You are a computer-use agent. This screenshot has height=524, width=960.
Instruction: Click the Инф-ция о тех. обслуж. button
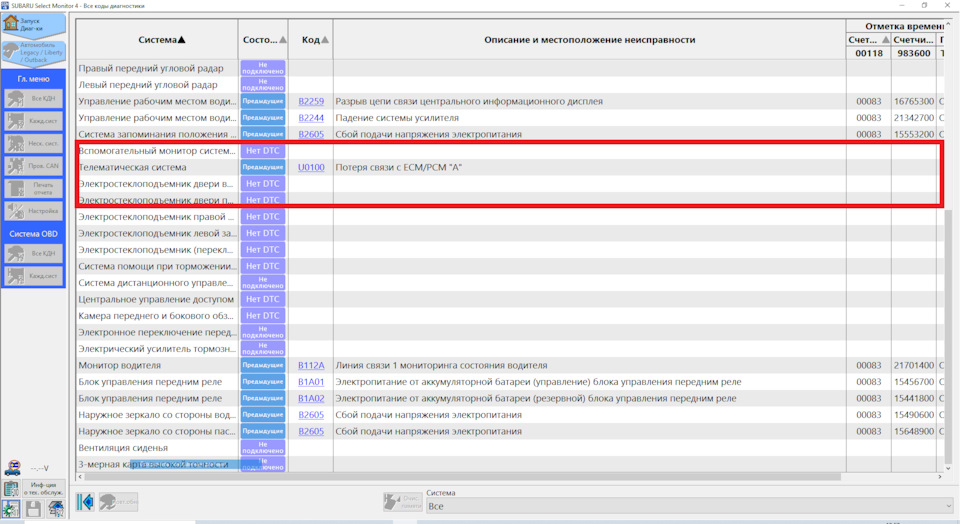pos(43,488)
